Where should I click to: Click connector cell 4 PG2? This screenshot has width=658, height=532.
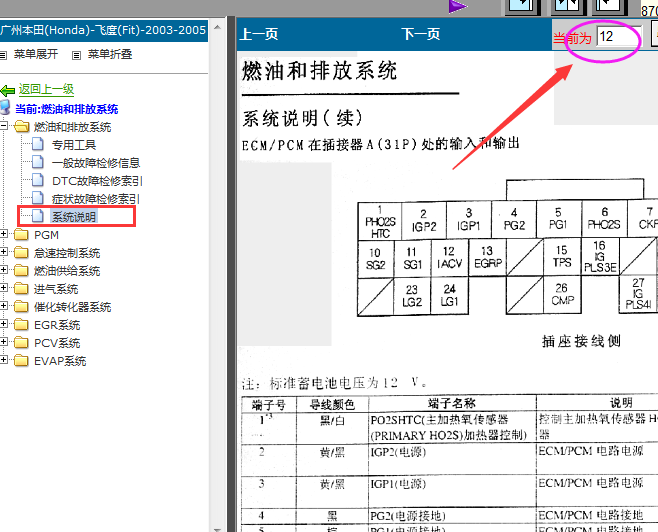pos(514,220)
